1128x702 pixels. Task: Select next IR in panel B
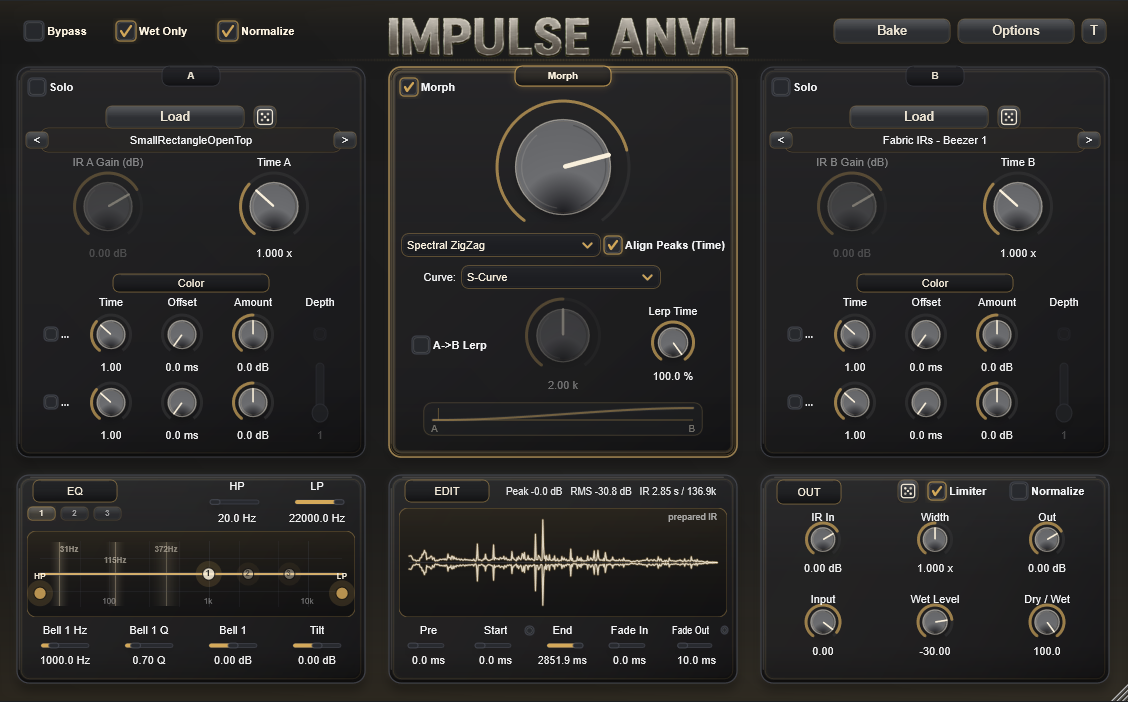[x=1088, y=140]
